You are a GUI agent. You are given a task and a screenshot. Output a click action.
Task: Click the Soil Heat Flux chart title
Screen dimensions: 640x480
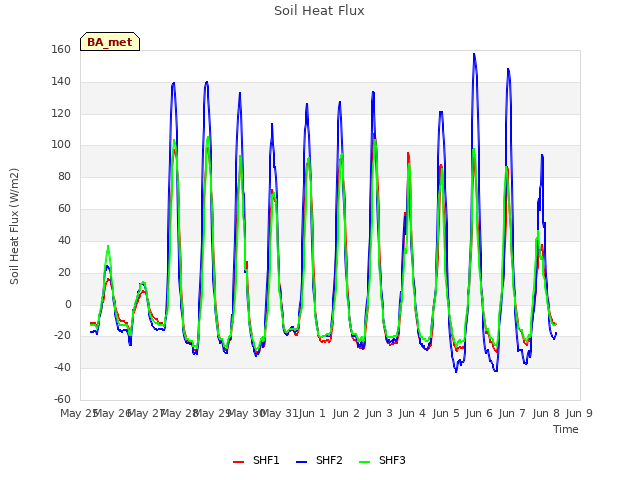click(x=319, y=11)
